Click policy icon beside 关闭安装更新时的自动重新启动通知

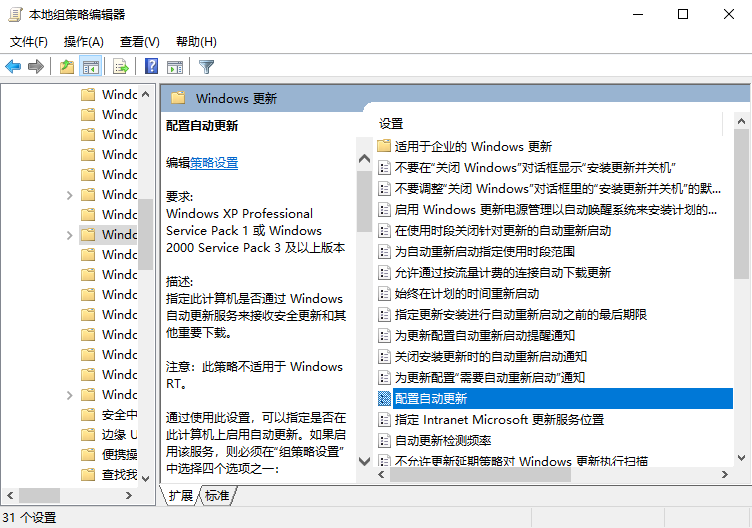coord(384,356)
